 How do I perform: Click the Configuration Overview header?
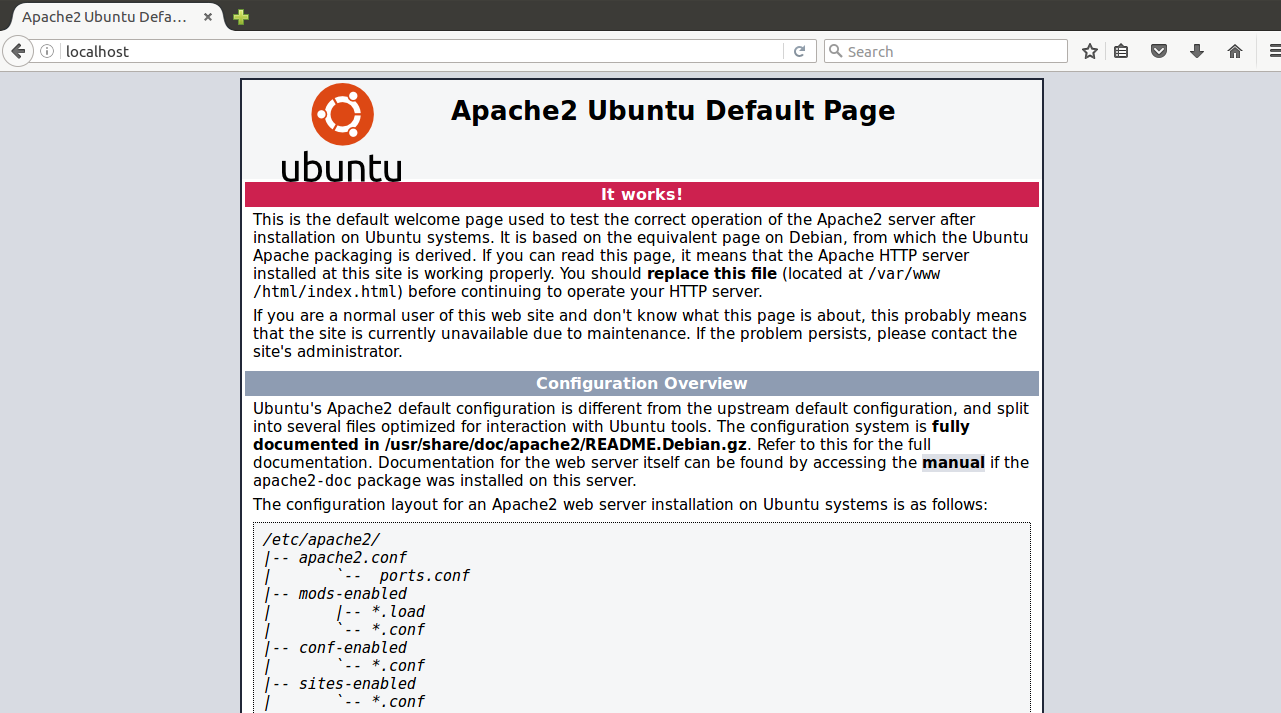point(642,383)
